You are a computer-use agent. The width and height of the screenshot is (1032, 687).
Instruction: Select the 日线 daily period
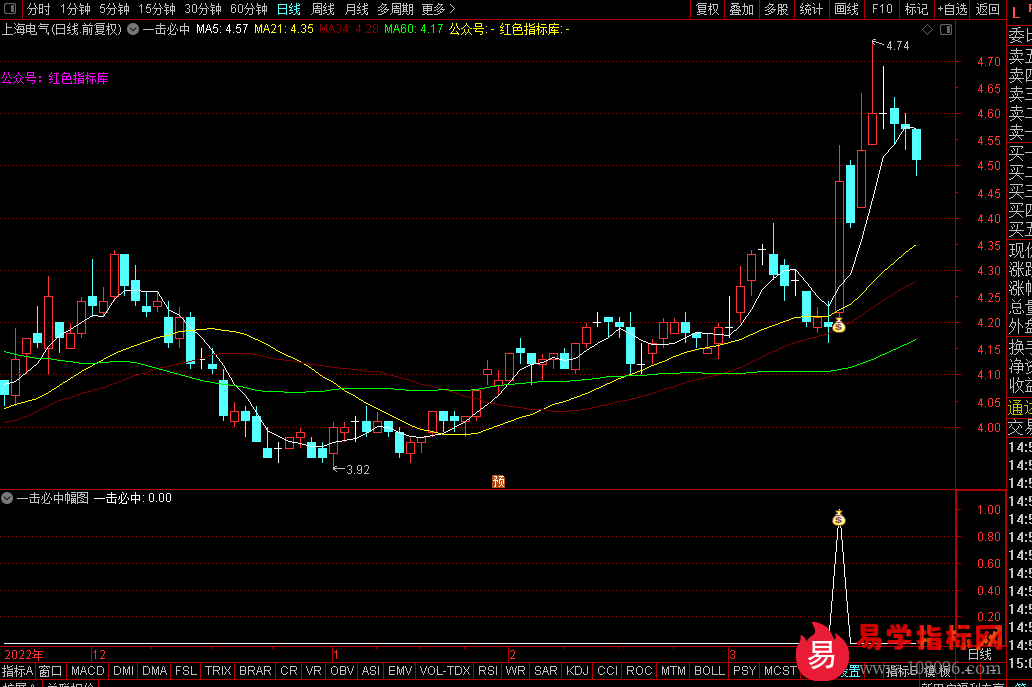pos(288,9)
